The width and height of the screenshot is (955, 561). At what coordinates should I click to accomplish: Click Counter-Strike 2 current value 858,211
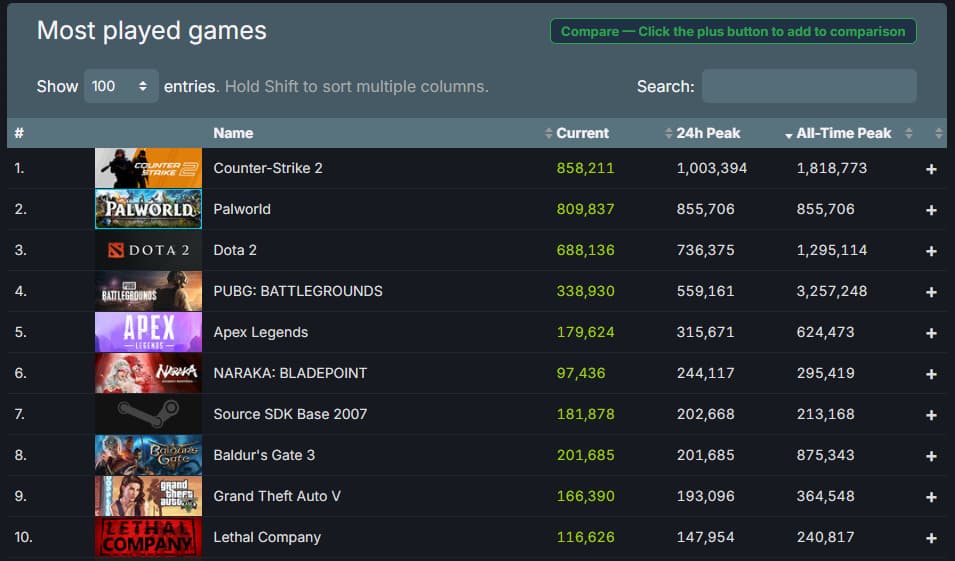tap(585, 168)
